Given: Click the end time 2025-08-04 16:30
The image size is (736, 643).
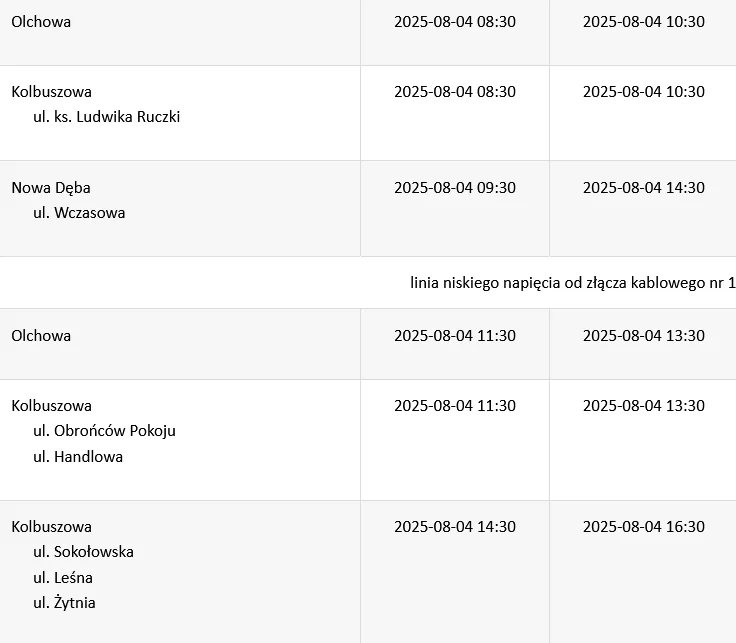Looking at the screenshot, I should tap(644, 527).
